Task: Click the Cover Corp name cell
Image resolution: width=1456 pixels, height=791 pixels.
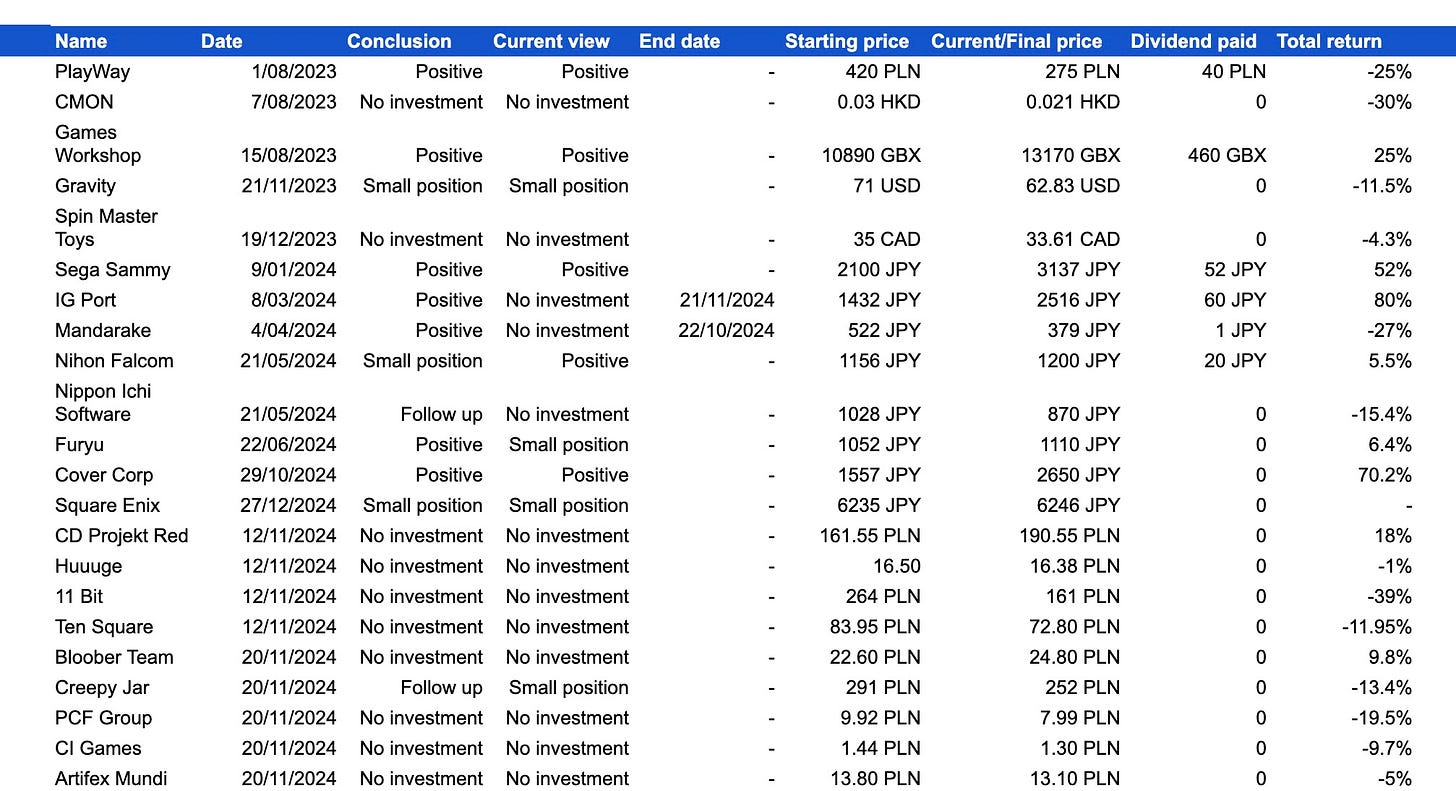Action: [104, 475]
